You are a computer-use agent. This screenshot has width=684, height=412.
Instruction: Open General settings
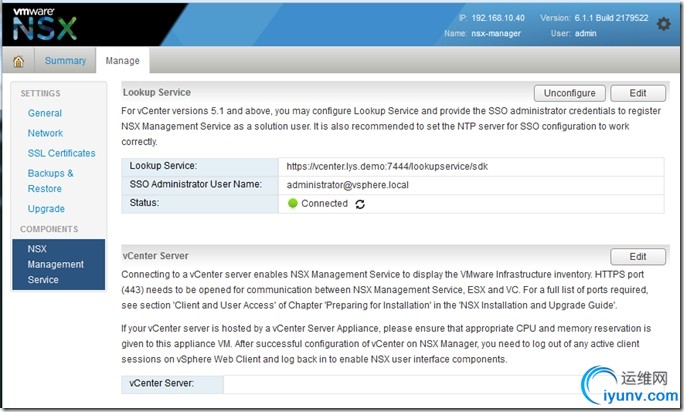pos(45,113)
